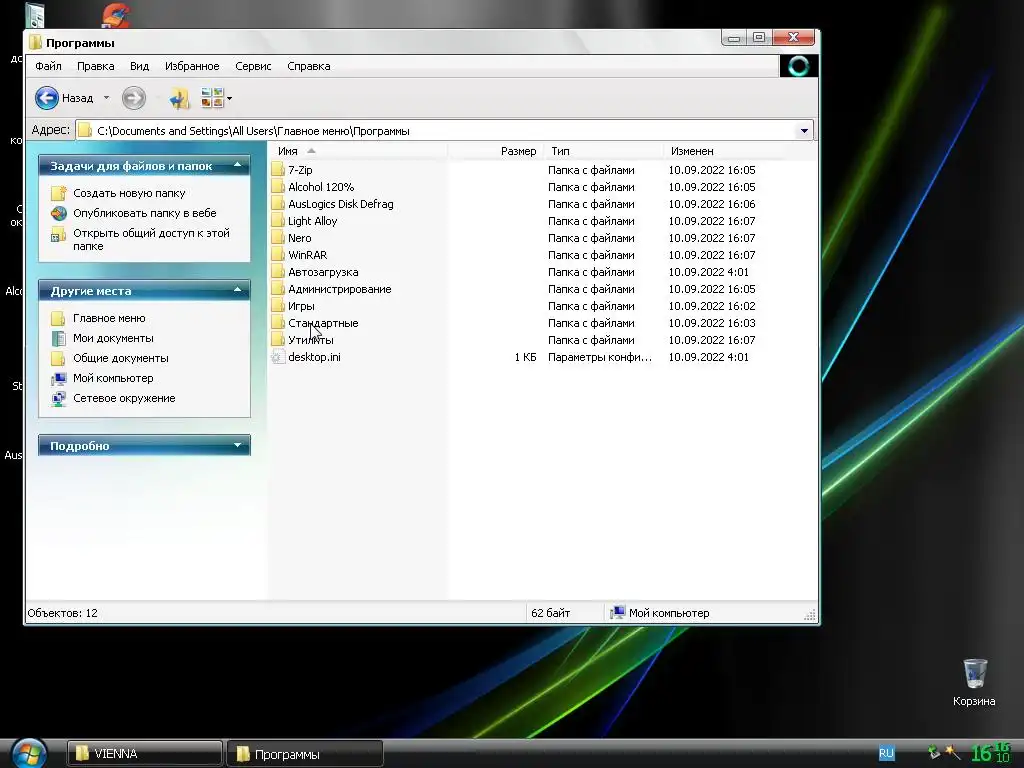This screenshot has width=1024, height=768.
Task: Select the WinRAR folder icon
Action: [278, 255]
